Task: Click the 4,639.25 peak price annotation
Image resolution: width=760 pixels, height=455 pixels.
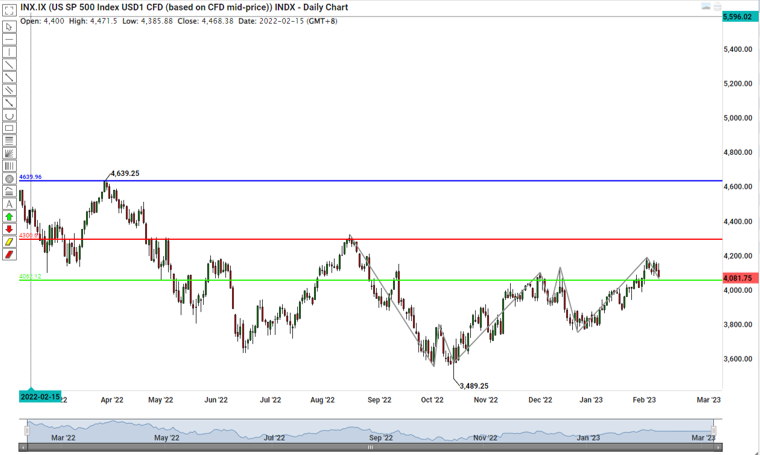Action: [124, 173]
